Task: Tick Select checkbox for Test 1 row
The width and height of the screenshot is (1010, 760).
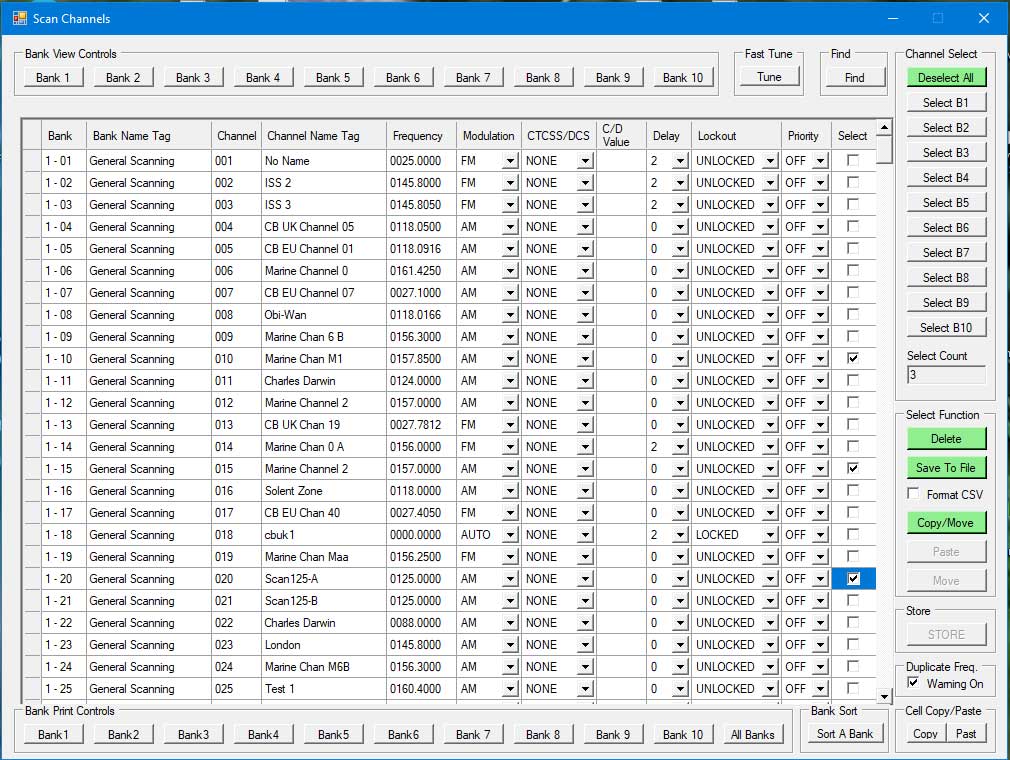Action: pos(853,689)
